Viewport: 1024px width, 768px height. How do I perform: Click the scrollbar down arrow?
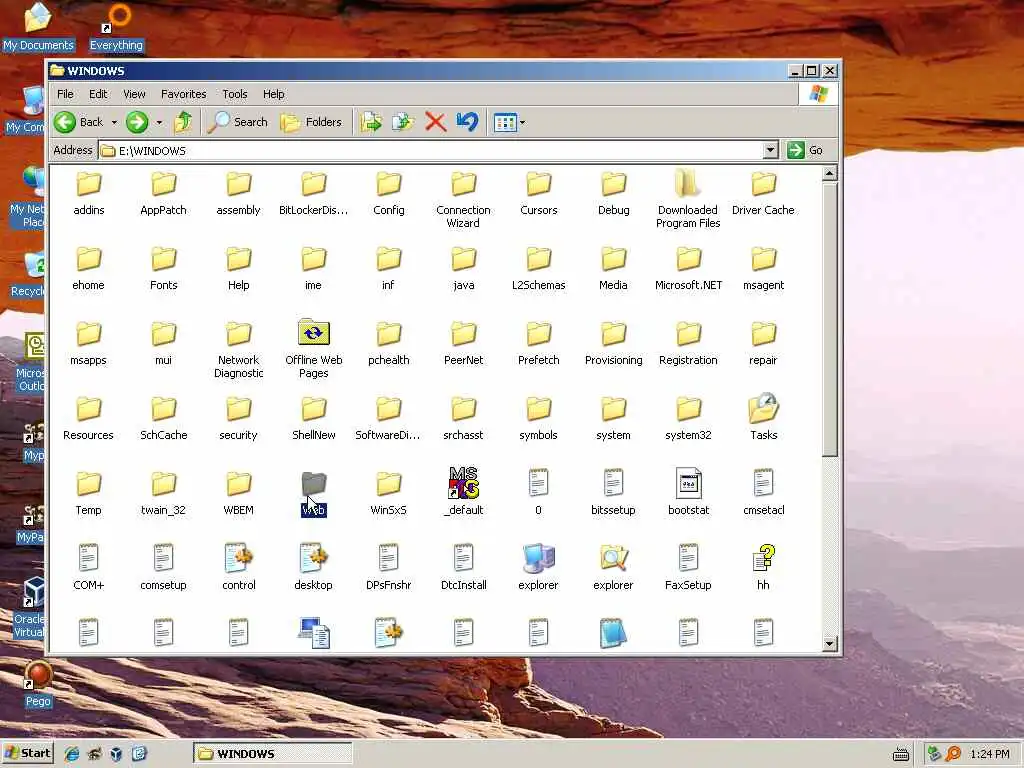point(829,643)
